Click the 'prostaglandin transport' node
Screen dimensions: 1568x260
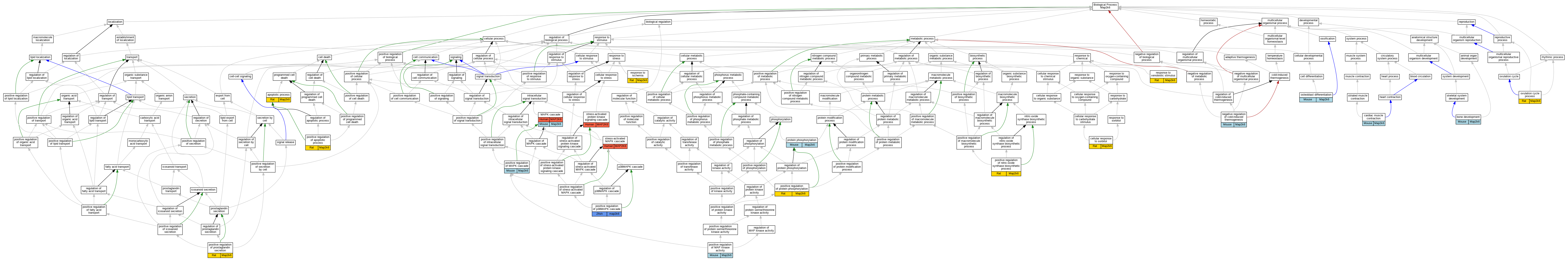171,189
